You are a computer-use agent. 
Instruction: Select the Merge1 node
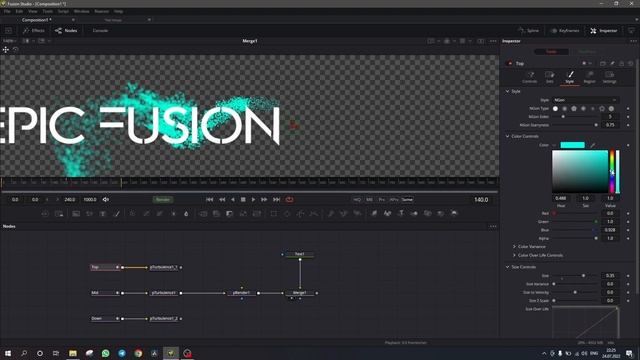coord(300,293)
